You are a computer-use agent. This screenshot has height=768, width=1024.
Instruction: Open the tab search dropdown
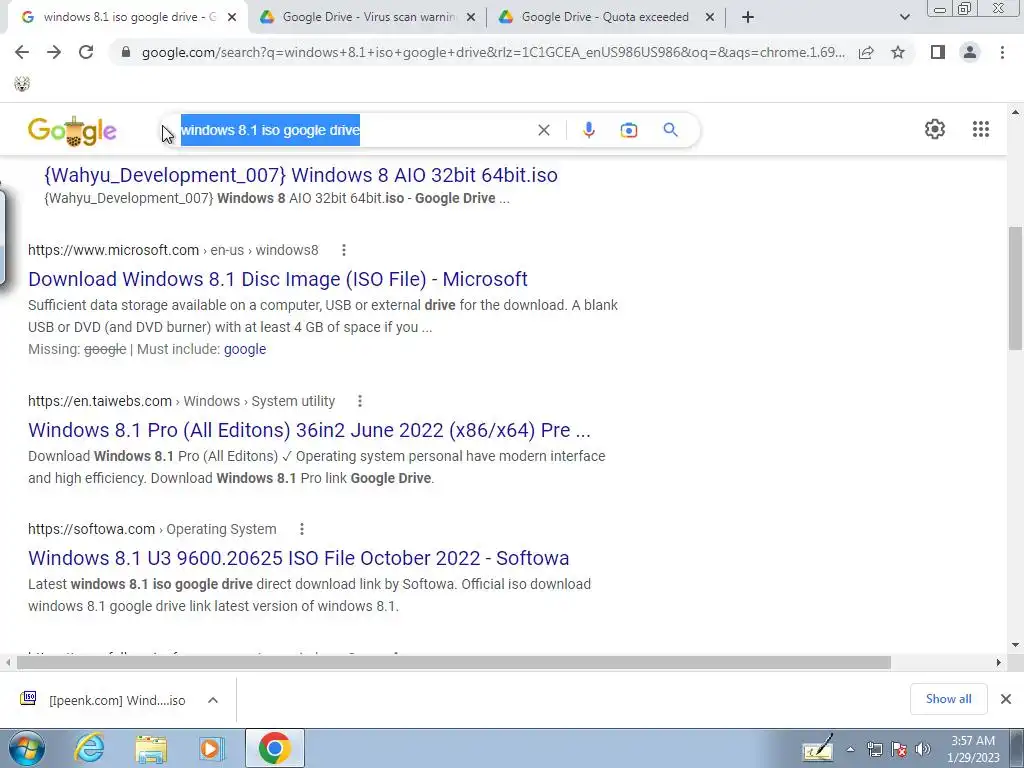[x=904, y=18]
